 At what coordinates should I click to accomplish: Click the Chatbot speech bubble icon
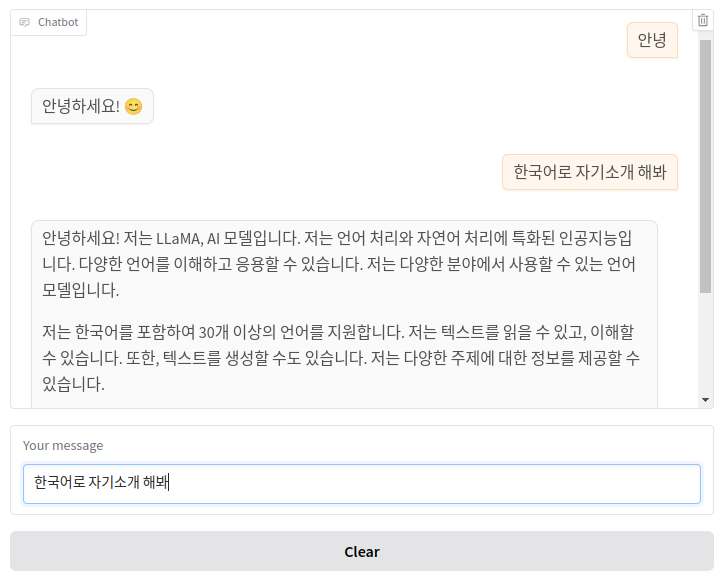(x=24, y=22)
